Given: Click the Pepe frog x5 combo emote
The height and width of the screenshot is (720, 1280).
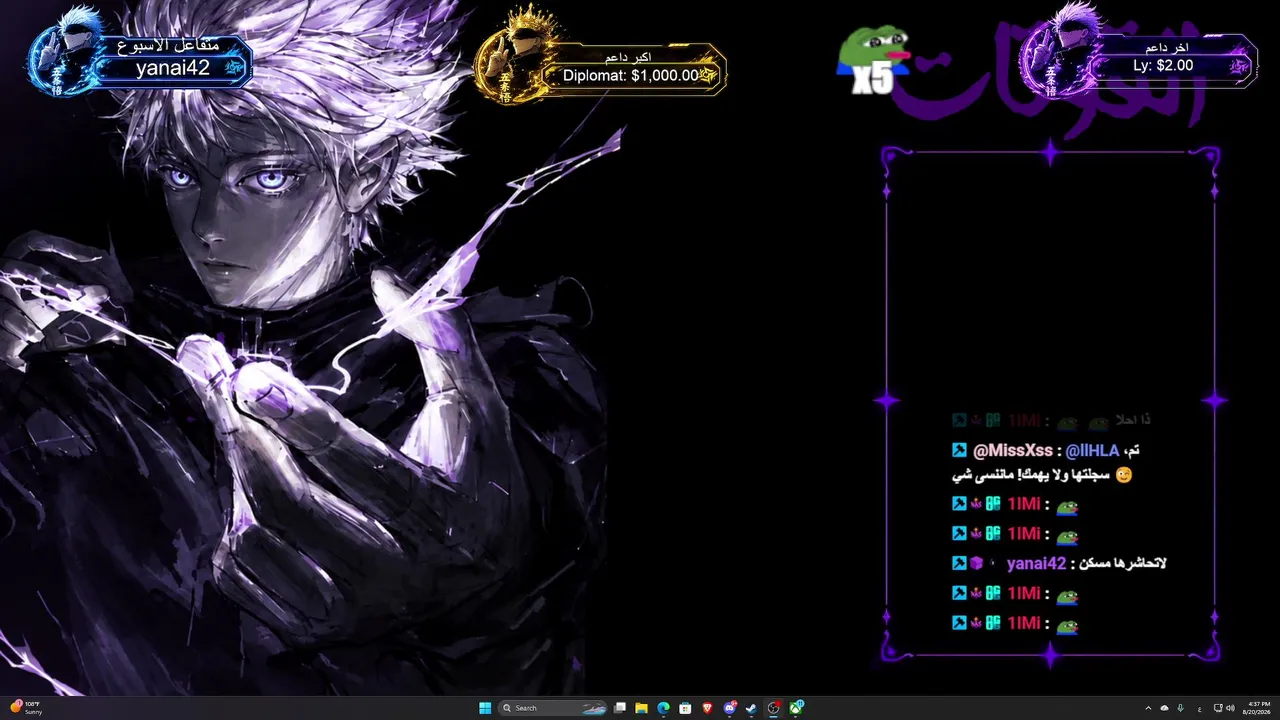Looking at the screenshot, I should click(873, 60).
